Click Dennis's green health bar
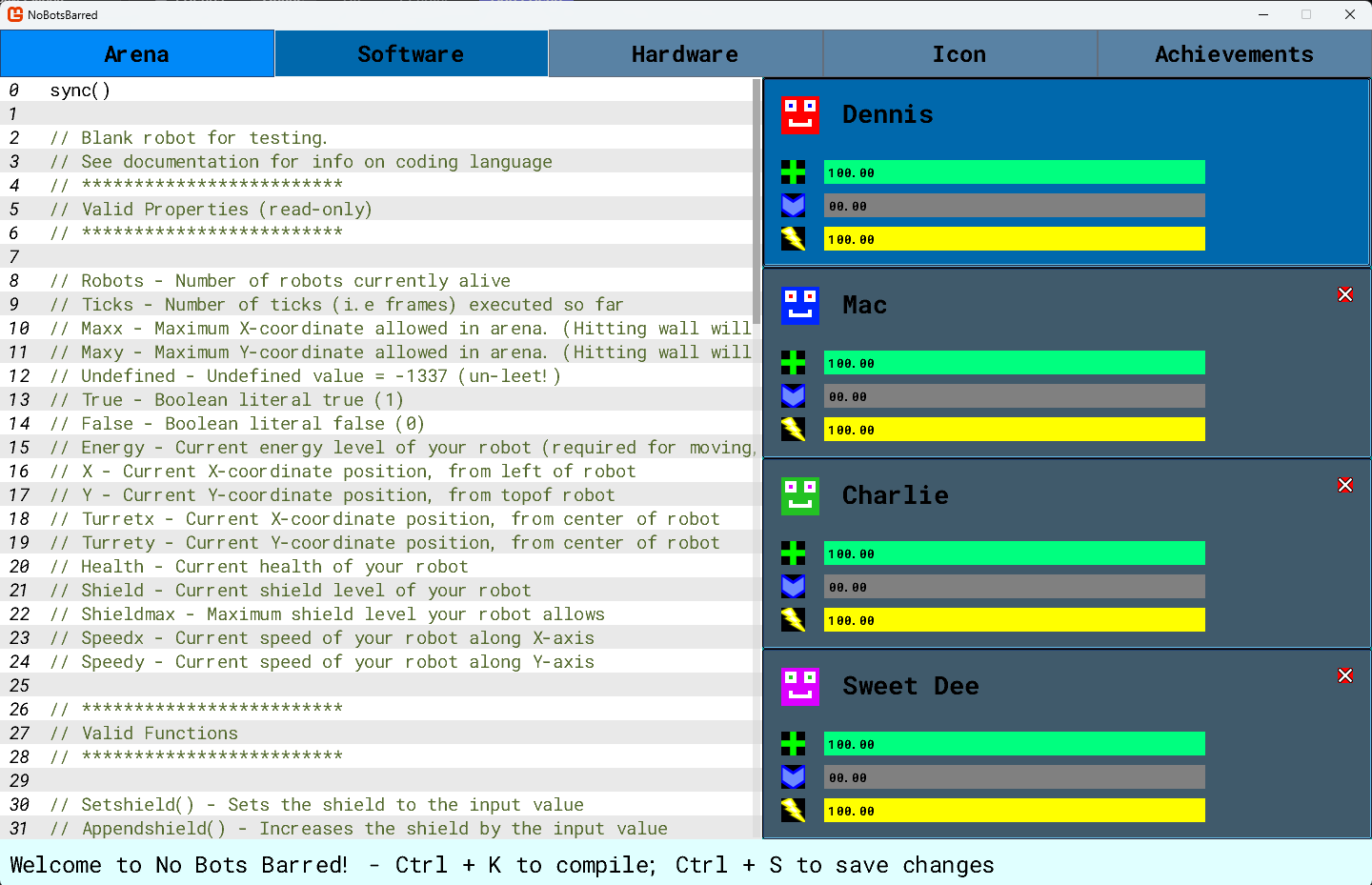The image size is (1372, 885). [x=1015, y=172]
